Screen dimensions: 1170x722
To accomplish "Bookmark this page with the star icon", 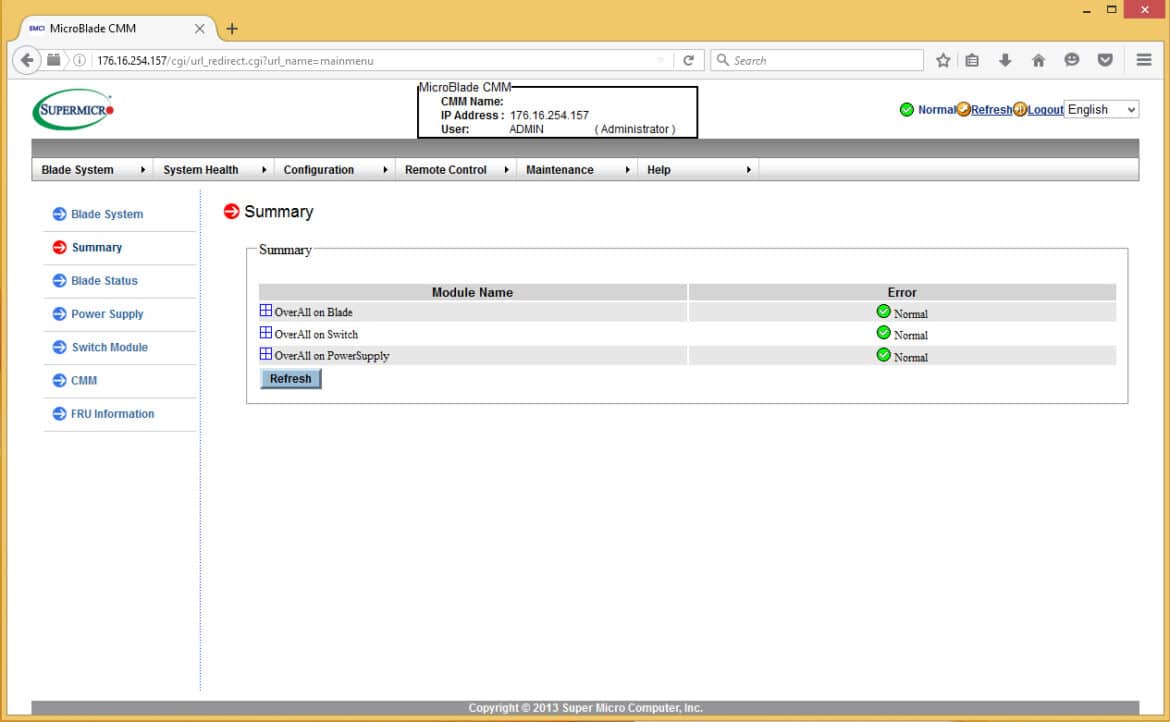I will click(943, 60).
